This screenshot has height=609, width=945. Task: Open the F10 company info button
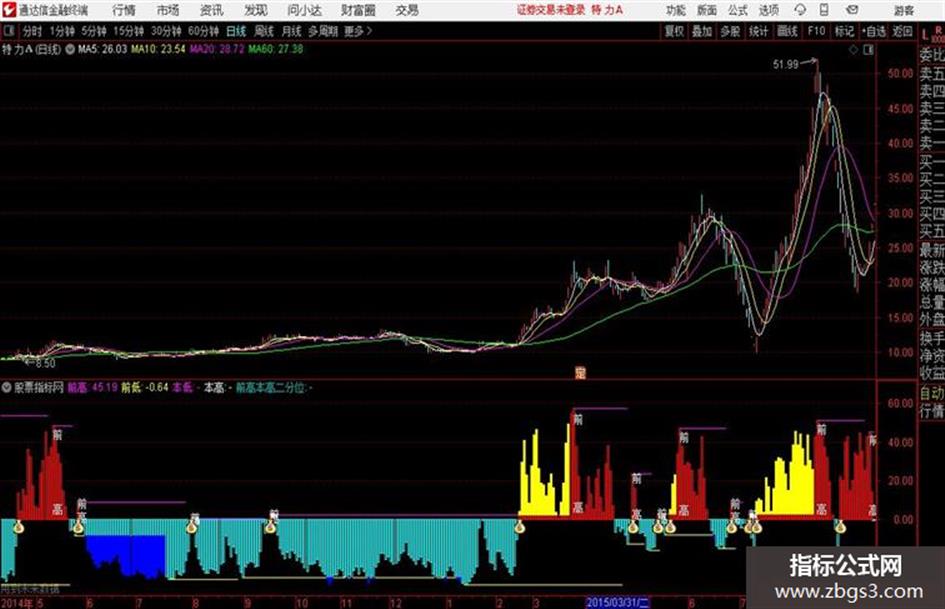(x=816, y=31)
